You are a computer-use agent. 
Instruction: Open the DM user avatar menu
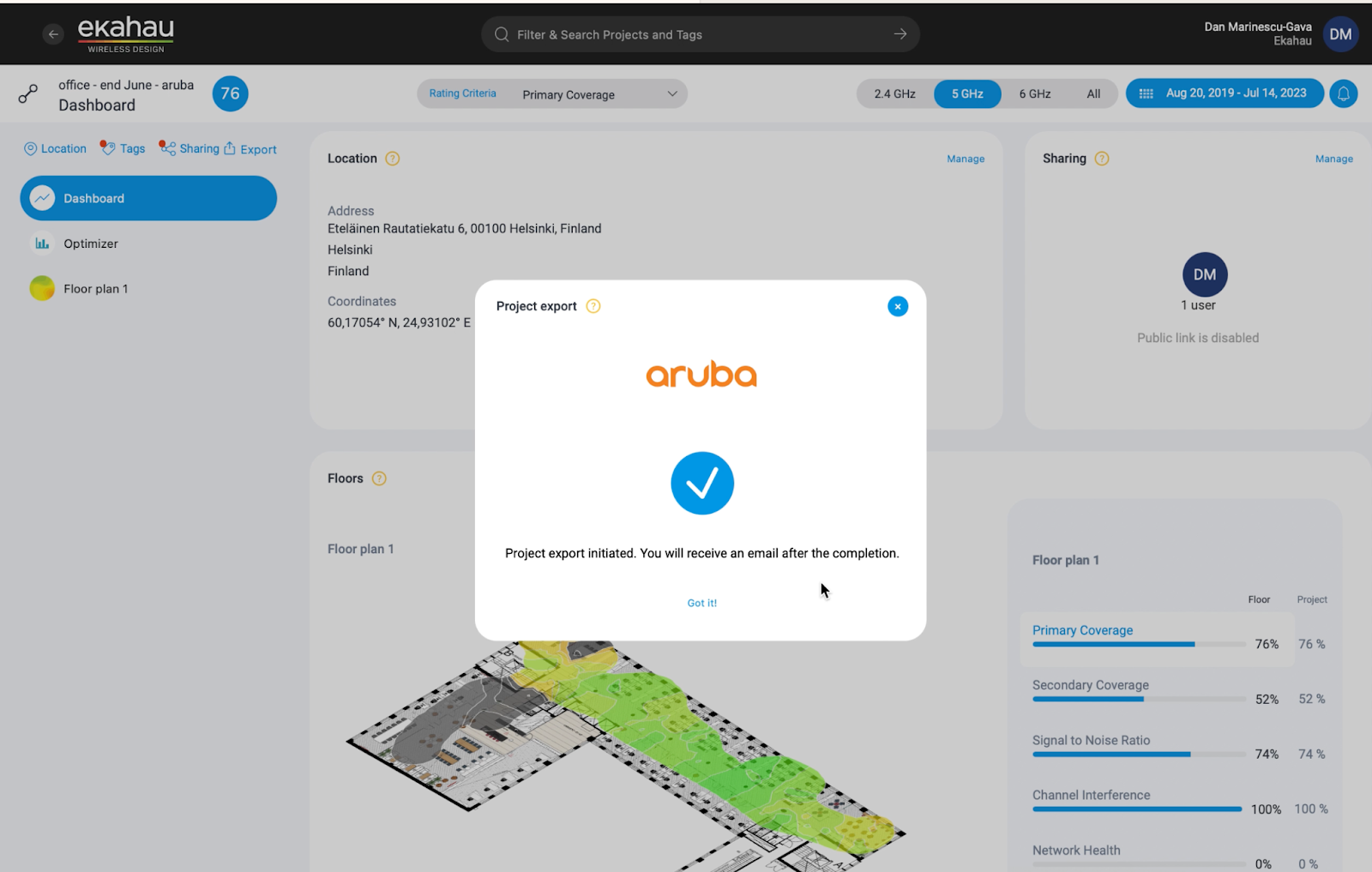(x=1340, y=34)
